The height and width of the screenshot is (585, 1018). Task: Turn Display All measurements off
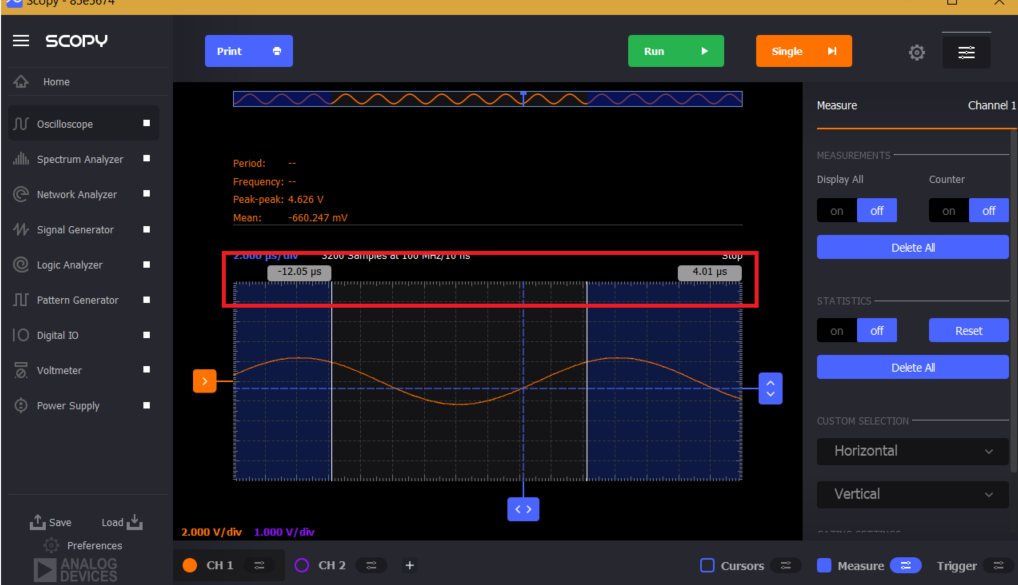tap(876, 210)
